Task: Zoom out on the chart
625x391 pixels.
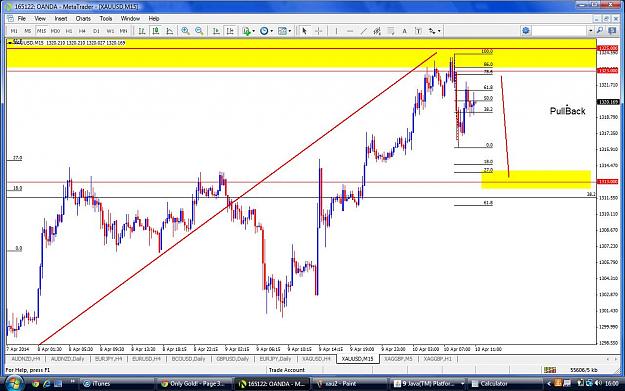Action: (x=199, y=31)
